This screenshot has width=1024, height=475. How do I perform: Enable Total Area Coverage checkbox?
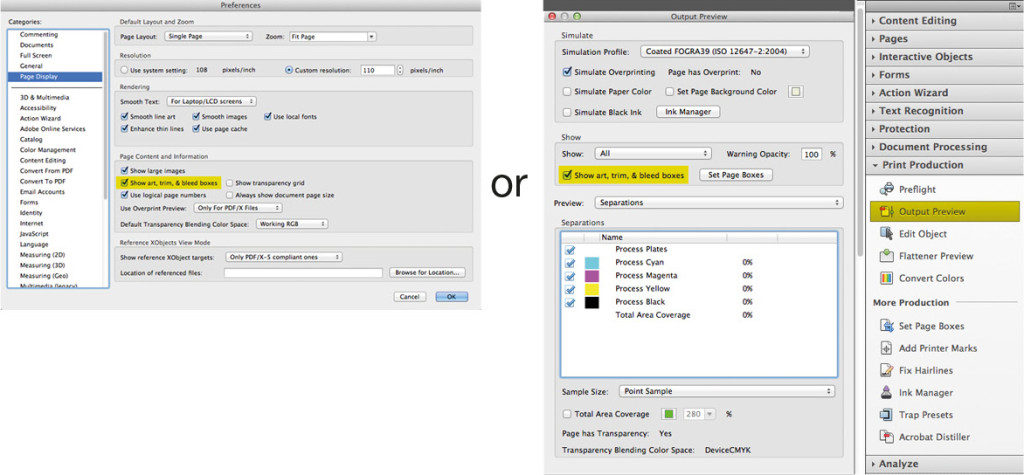pos(567,414)
